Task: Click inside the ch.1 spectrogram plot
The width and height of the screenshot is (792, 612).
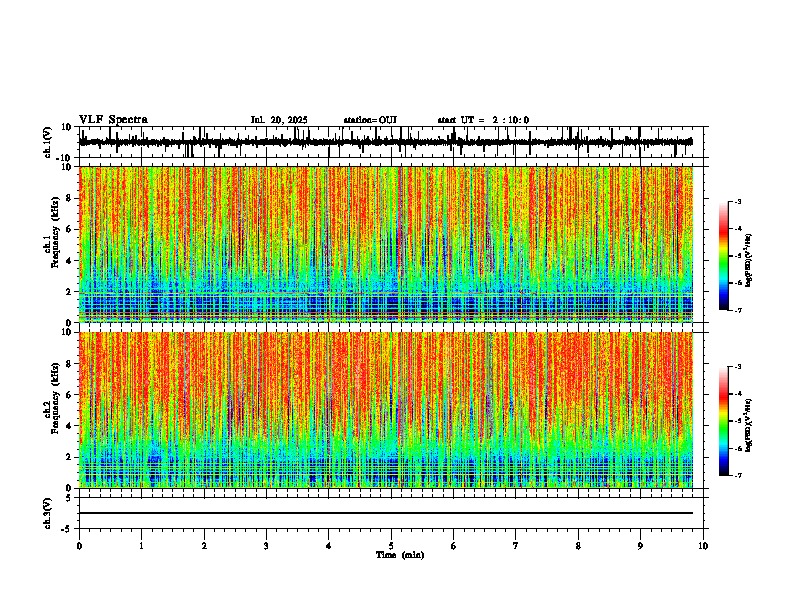Action: 386,244
